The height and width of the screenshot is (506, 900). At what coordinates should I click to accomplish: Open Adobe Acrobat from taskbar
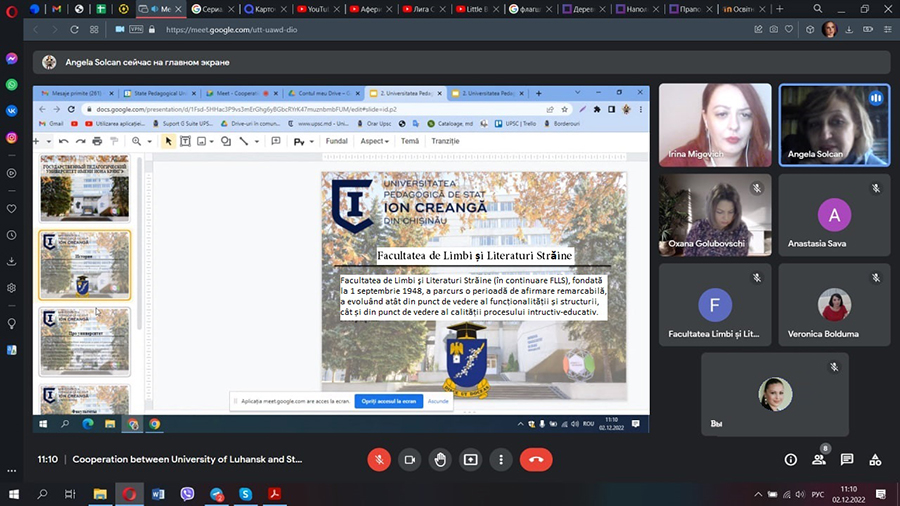click(x=274, y=494)
